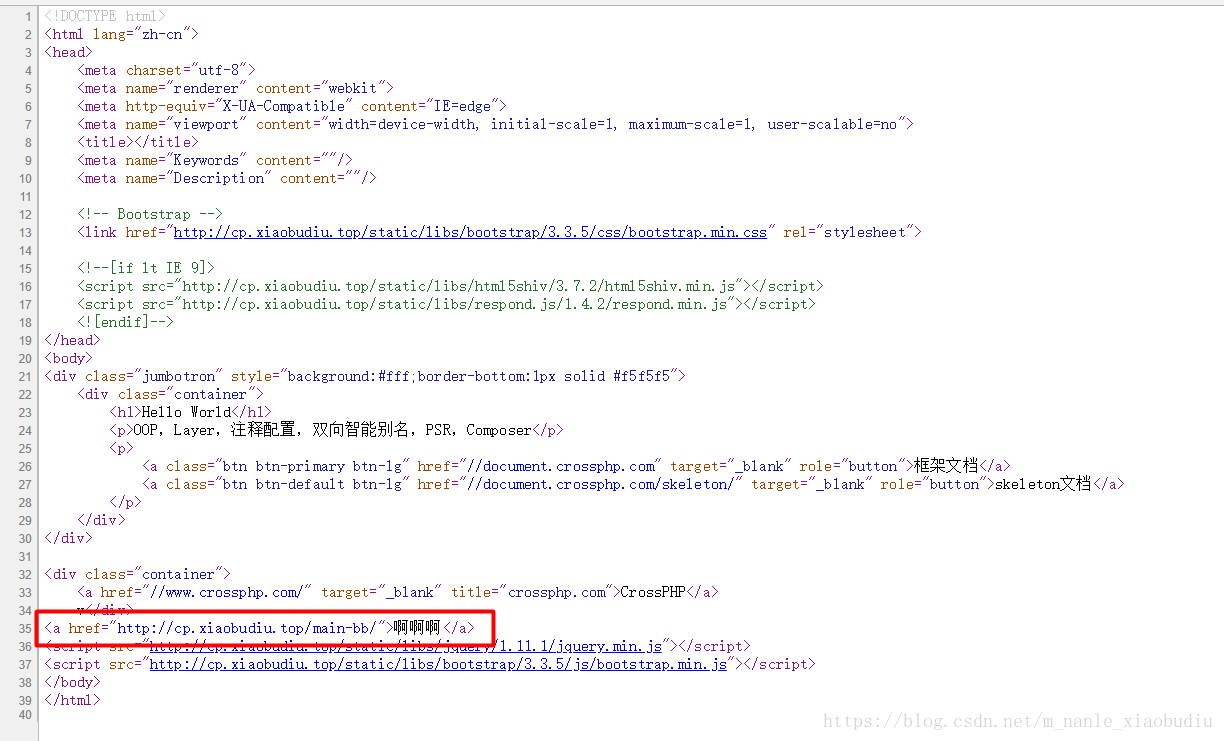Click the closing html tag

pos(72,700)
